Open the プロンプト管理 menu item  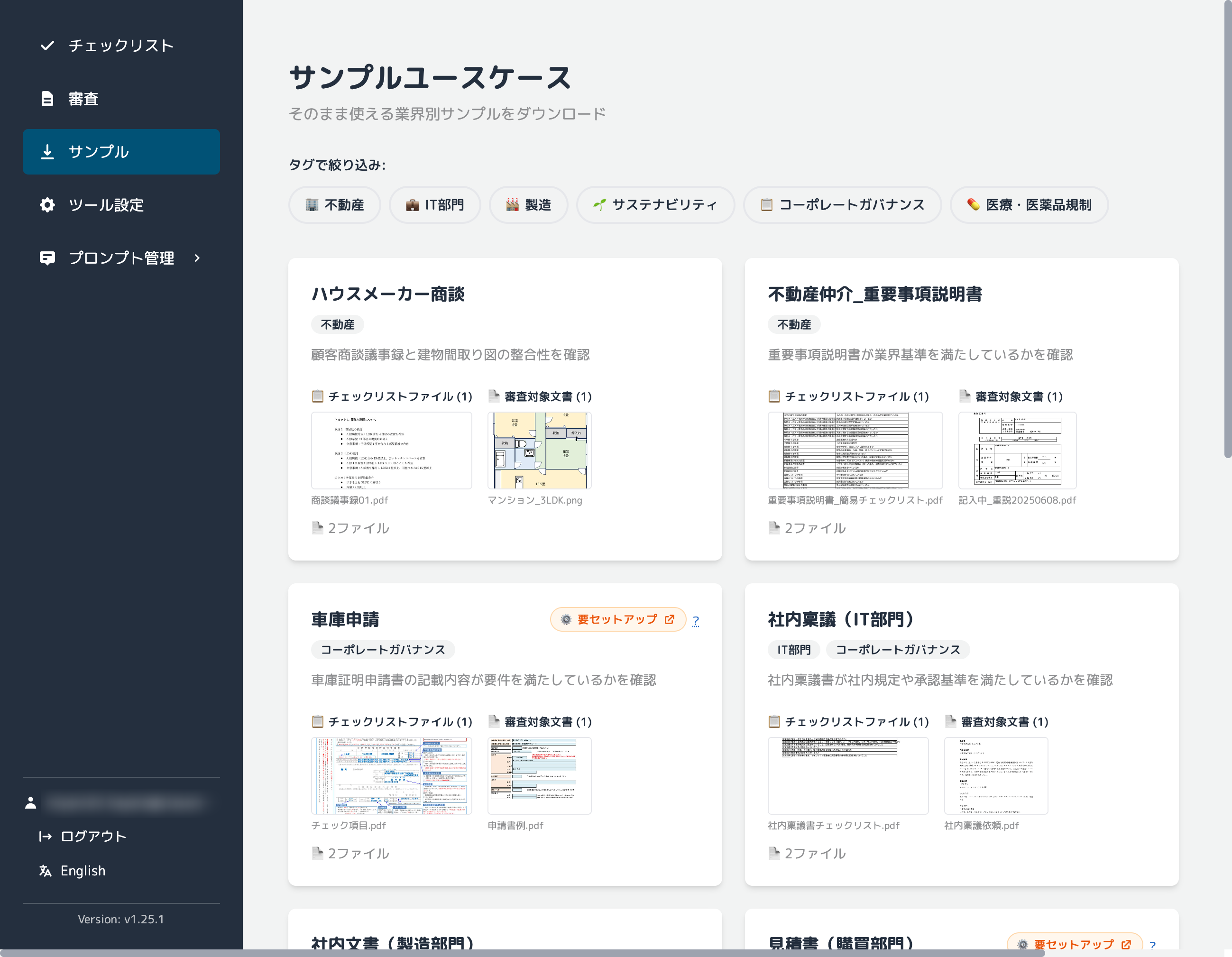tap(121, 258)
